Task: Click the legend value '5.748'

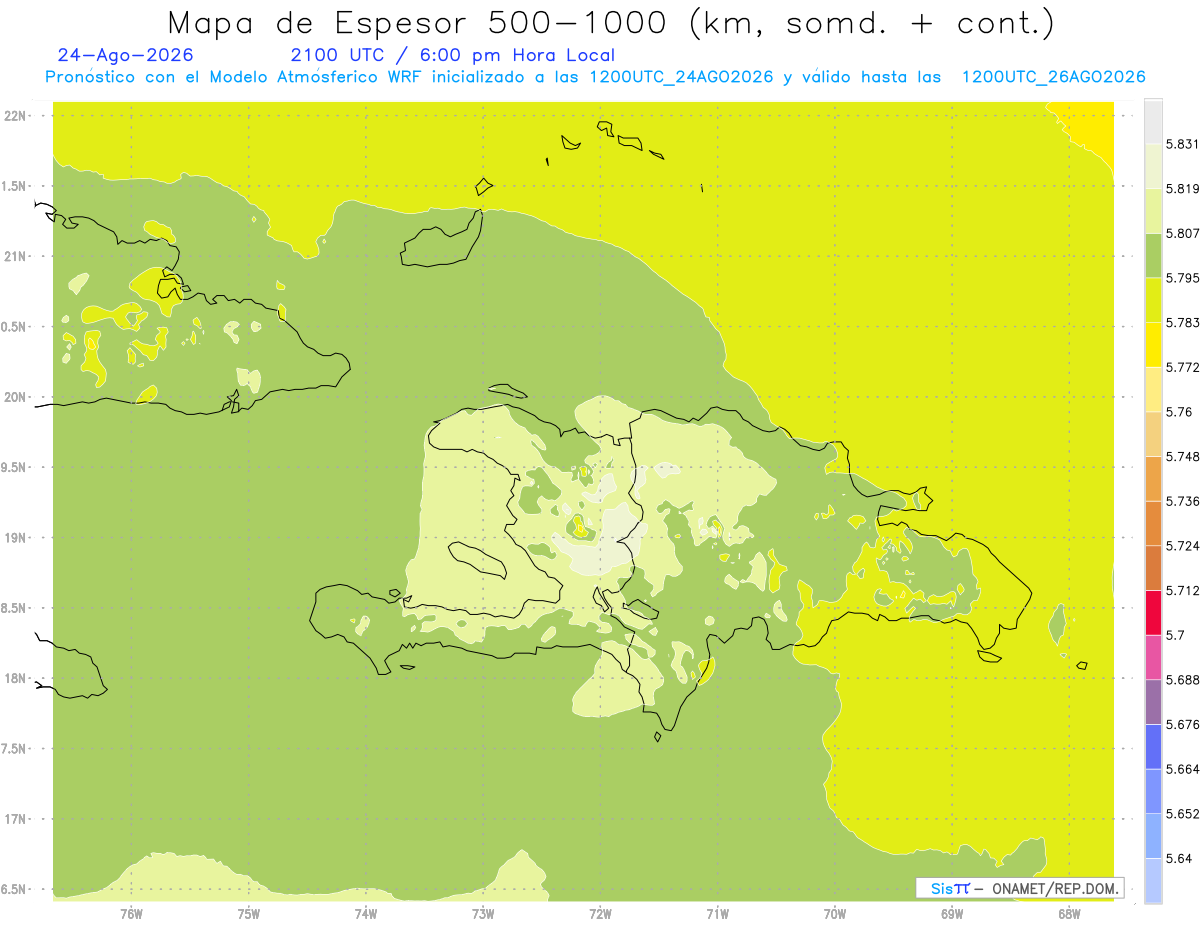Action: pos(1182,457)
